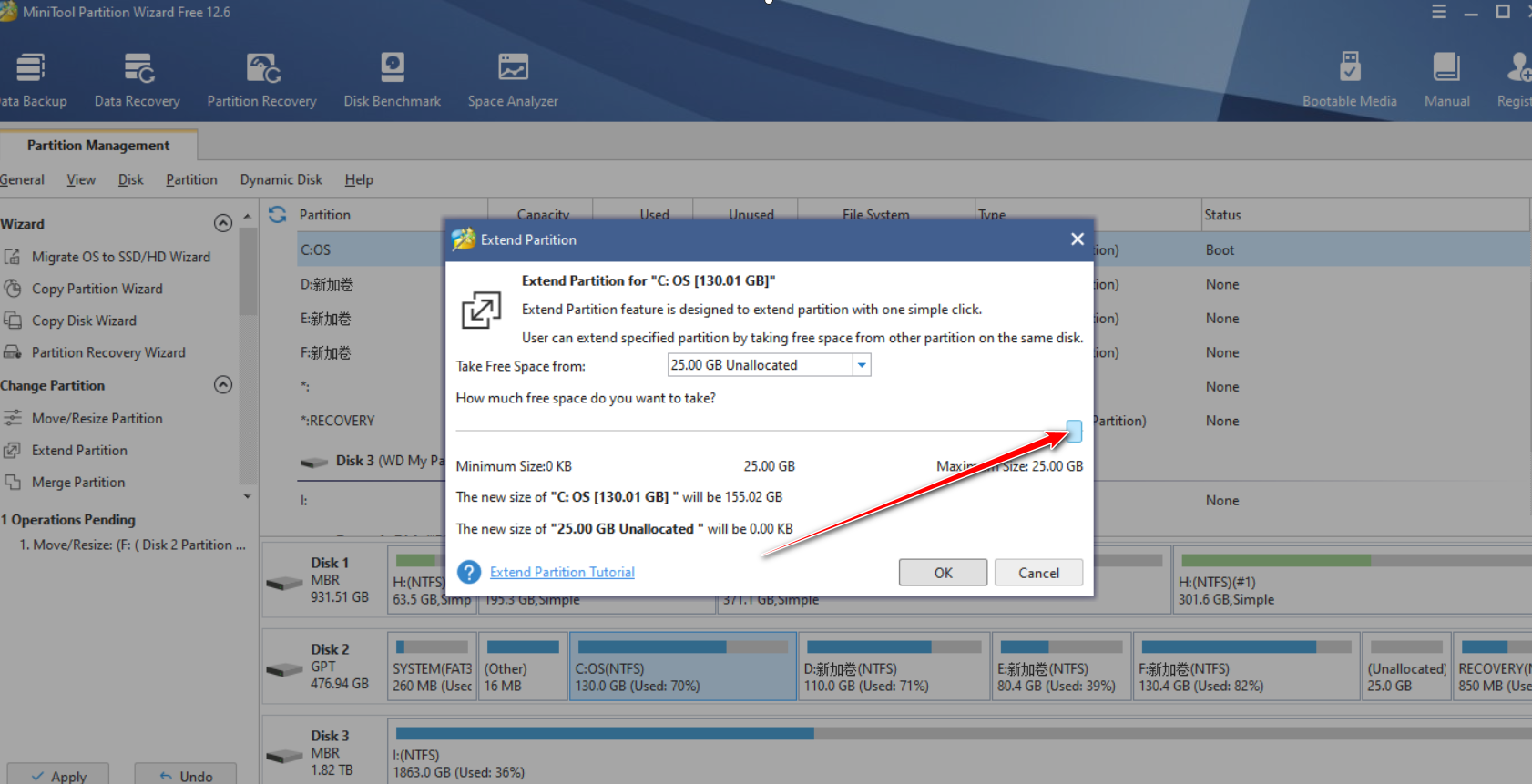Open the Help menu

point(359,179)
